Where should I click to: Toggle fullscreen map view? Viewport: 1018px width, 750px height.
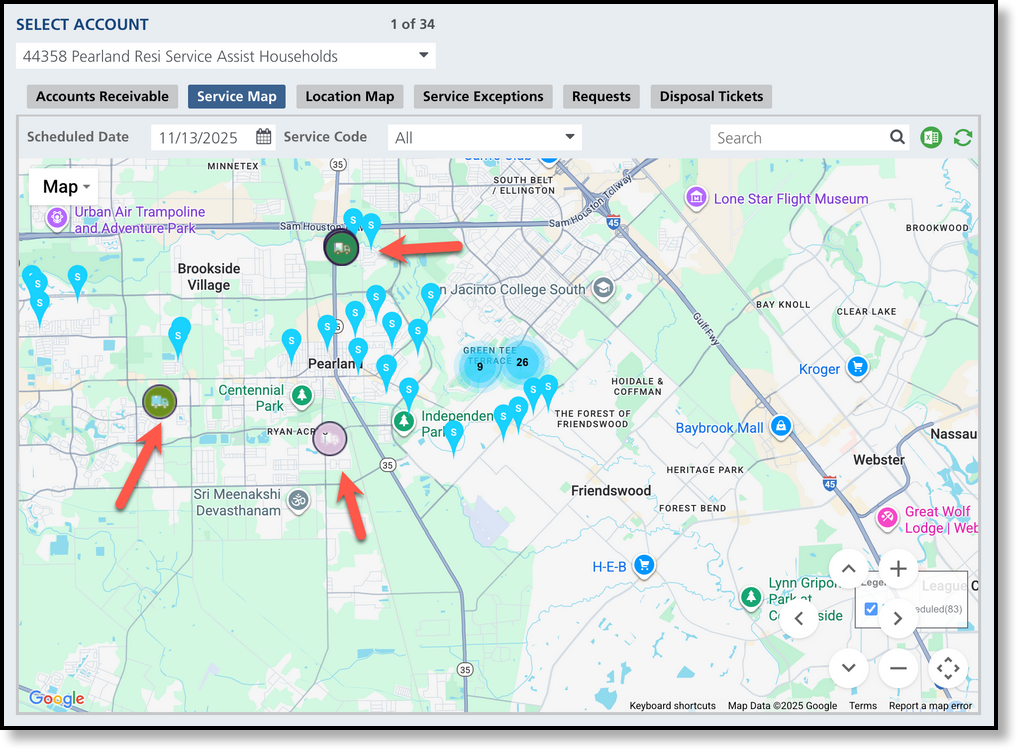pyautogui.click(x=948, y=668)
